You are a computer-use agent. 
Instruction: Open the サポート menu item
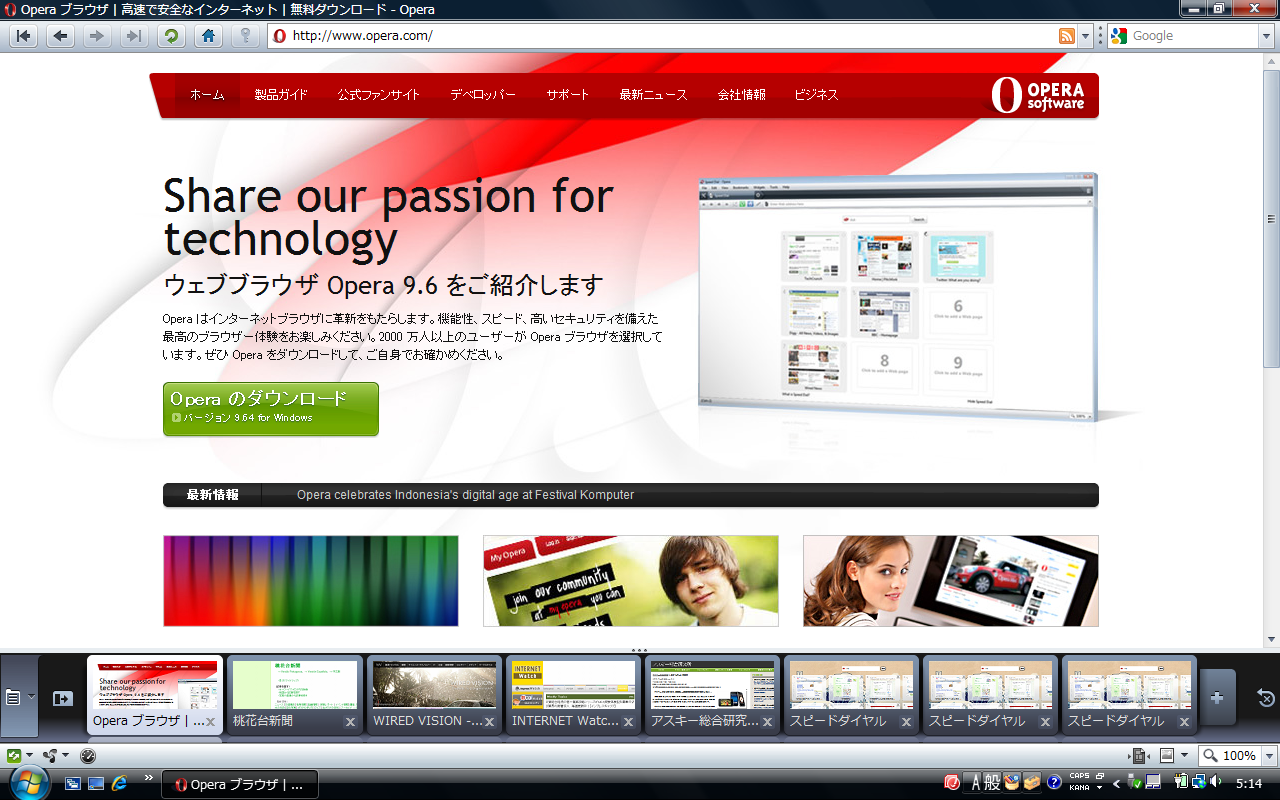coord(568,95)
